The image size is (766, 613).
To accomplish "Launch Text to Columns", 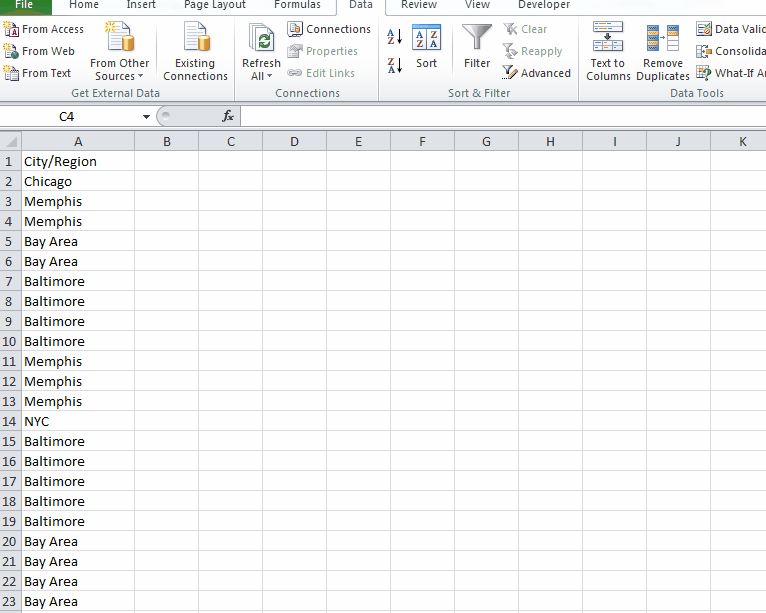I will point(608,51).
